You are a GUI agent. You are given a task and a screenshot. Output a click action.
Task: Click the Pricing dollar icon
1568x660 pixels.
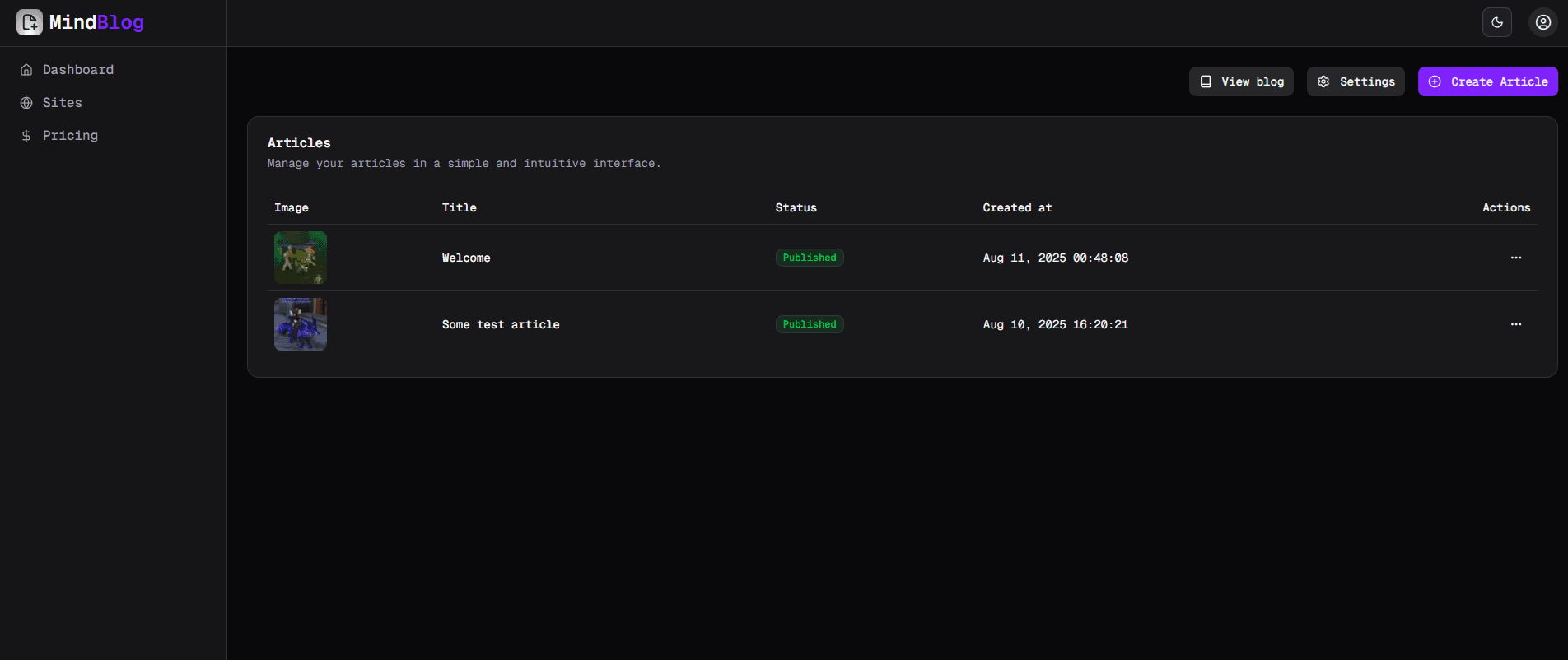click(26, 136)
